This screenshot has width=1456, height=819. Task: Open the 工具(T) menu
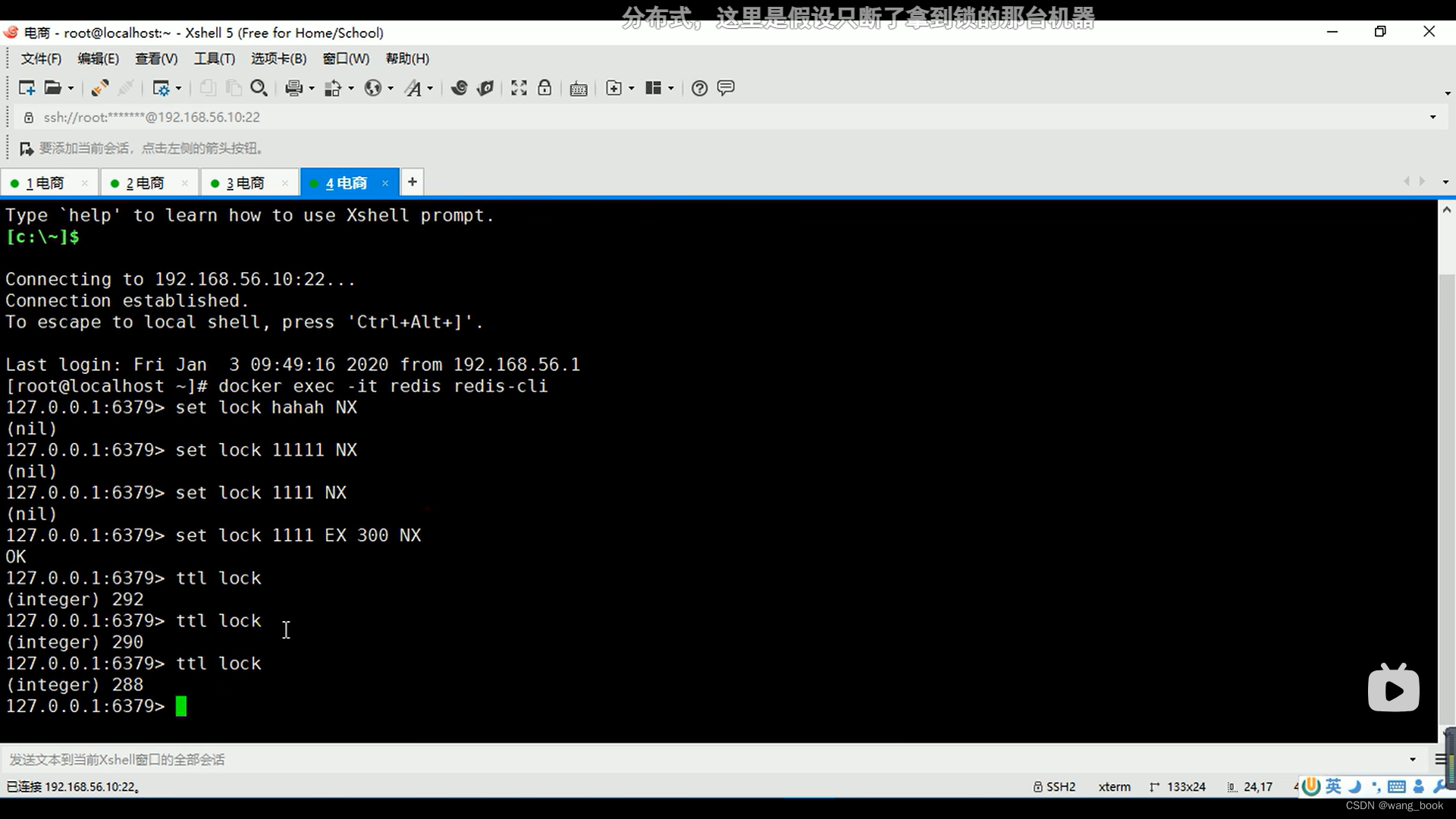(215, 58)
